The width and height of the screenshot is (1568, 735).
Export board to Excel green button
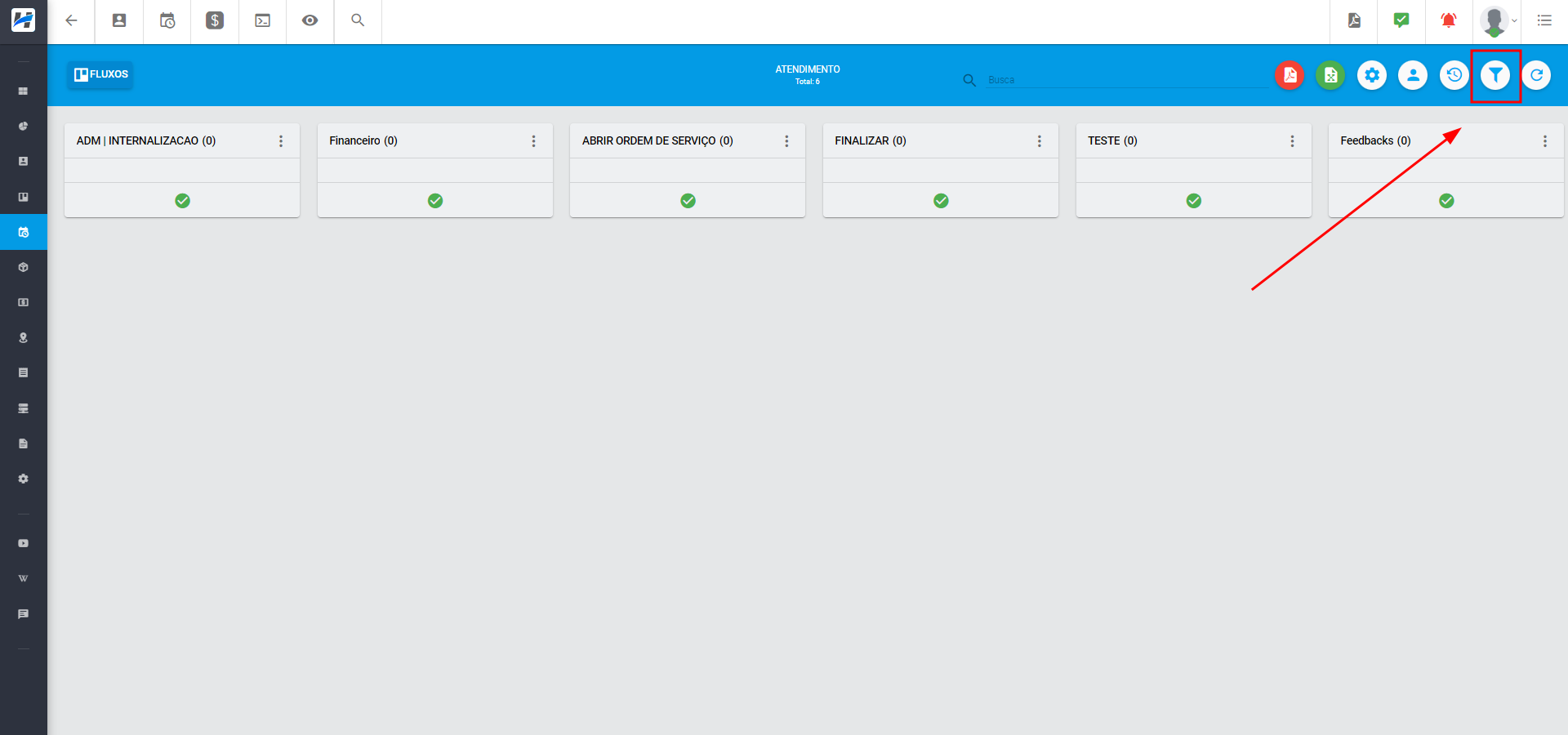(x=1330, y=75)
